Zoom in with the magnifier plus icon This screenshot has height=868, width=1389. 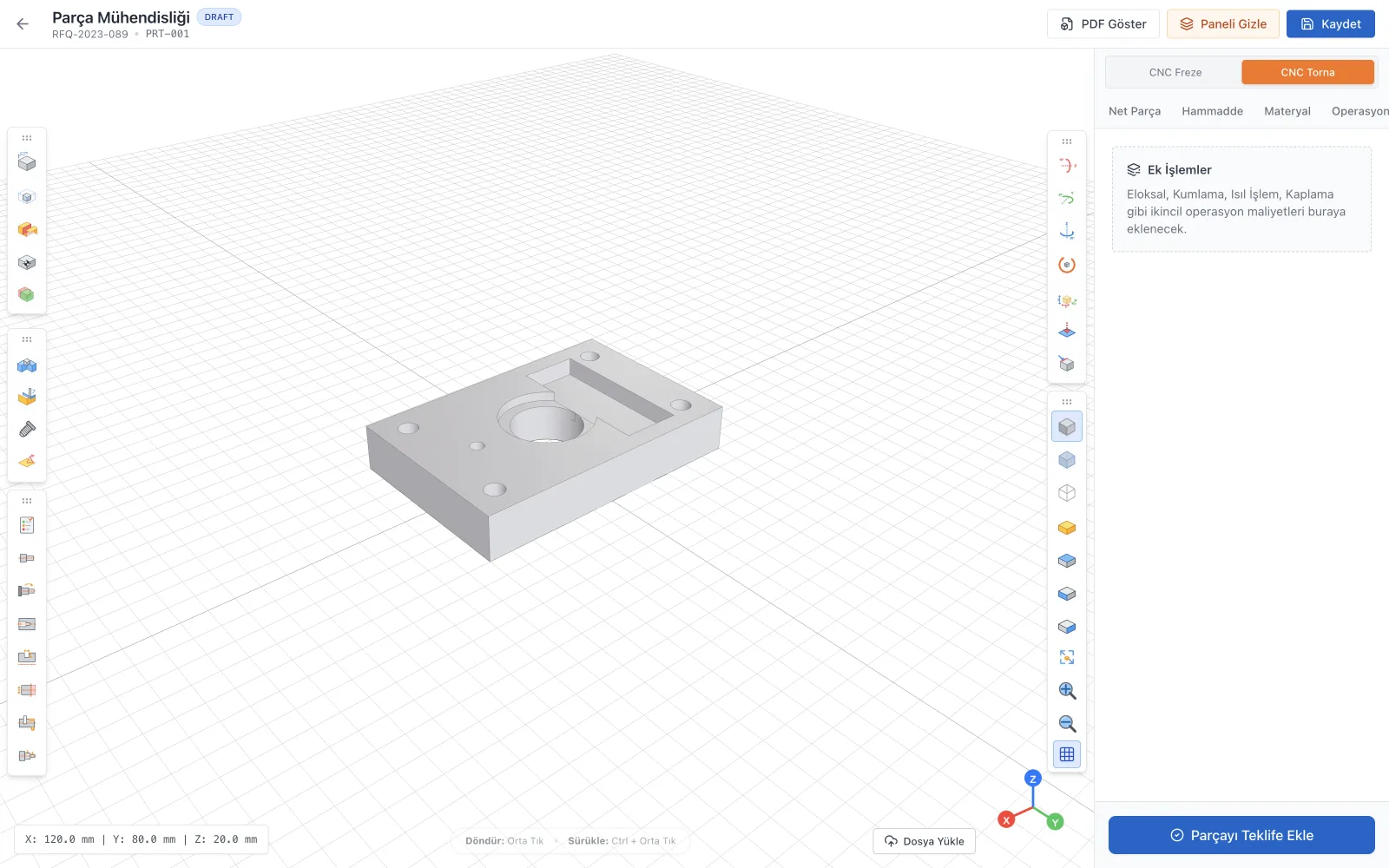[x=1067, y=691]
